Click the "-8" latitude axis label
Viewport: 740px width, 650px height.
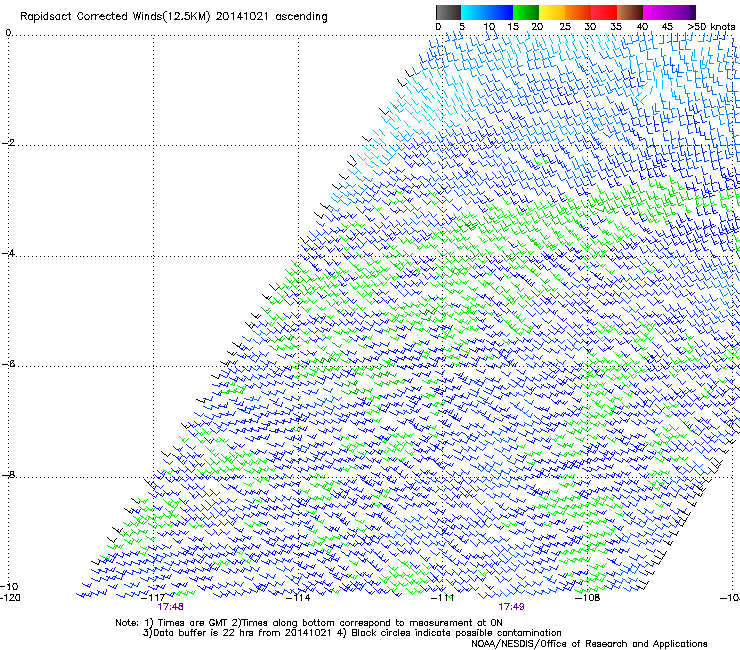[x=8, y=475]
